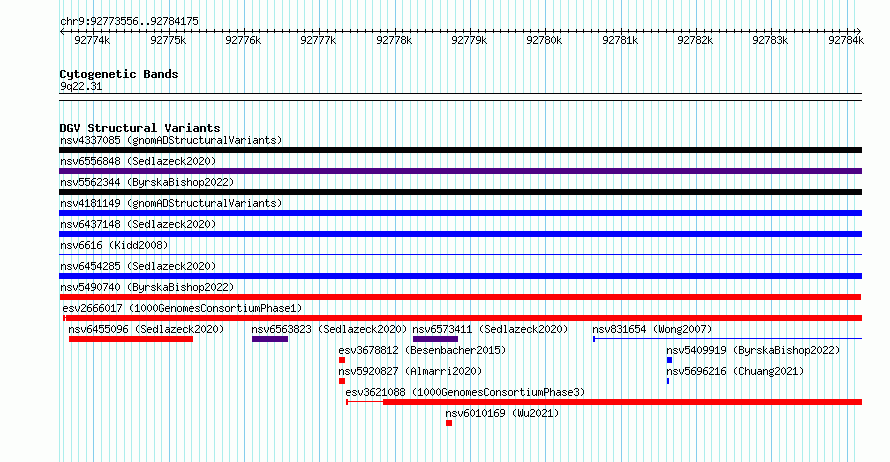Open nsv5409919 (ByrskaBishop2022) label

pyautogui.click(x=753, y=350)
